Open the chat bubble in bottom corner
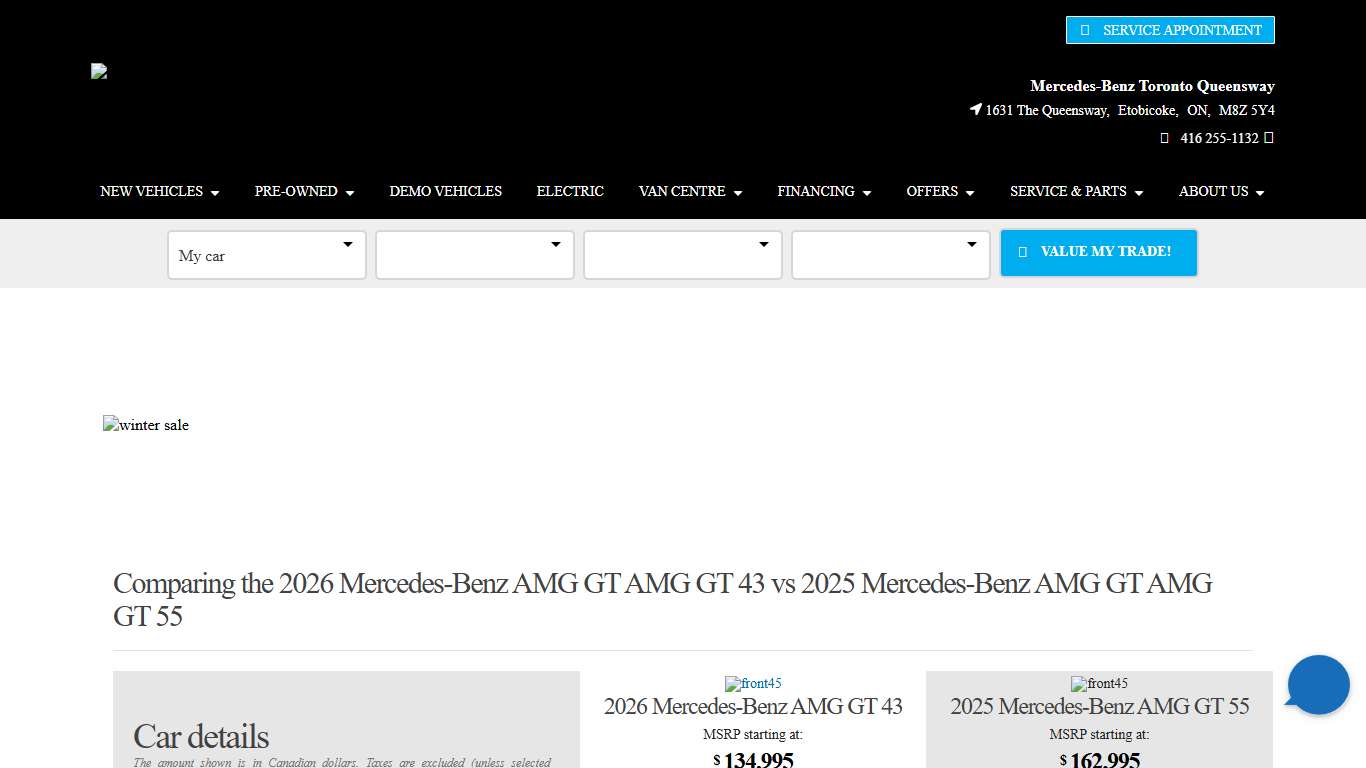 (x=1317, y=685)
